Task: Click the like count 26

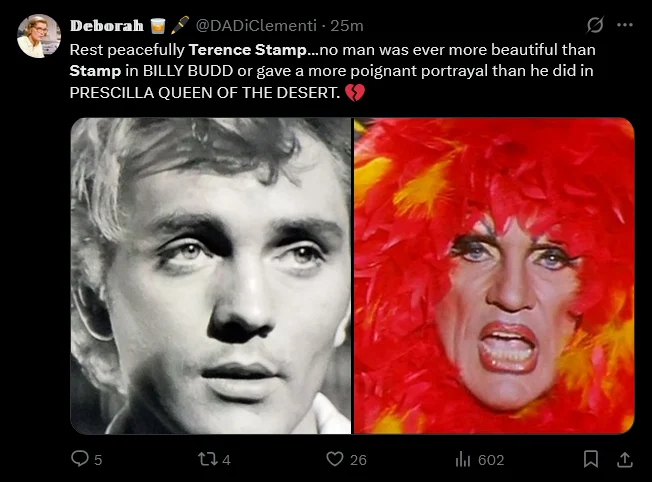Action: point(358,460)
